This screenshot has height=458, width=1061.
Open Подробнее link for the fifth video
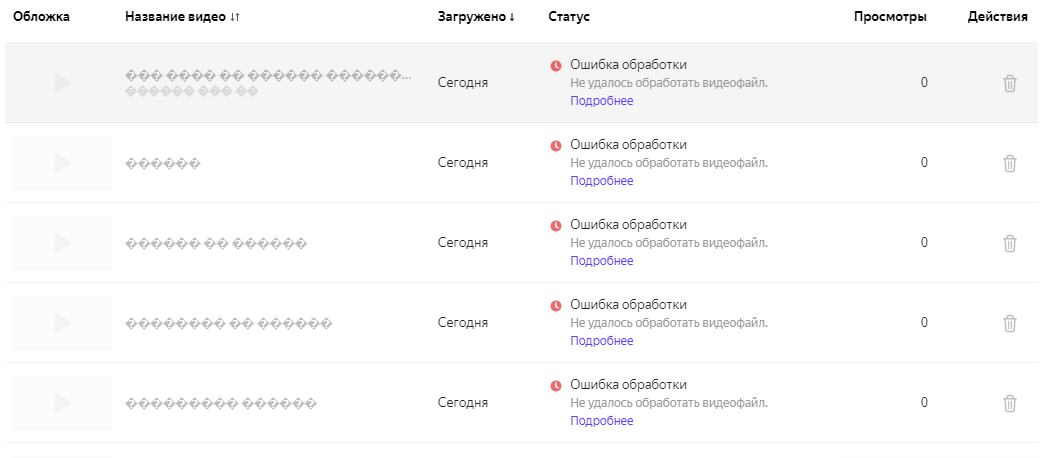pyautogui.click(x=601, y=421)
